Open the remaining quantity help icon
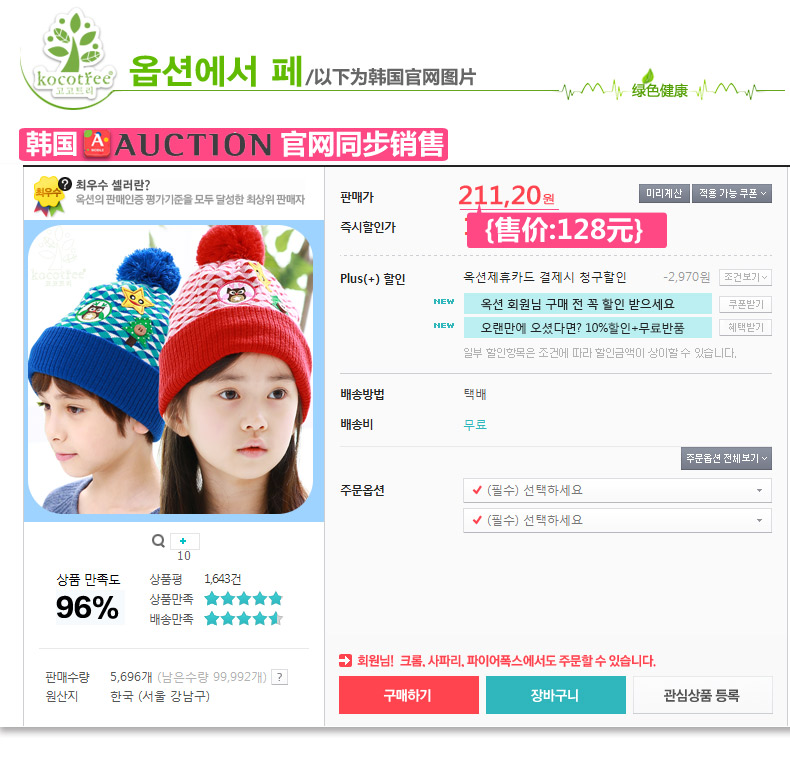The height and width of the screenshot is (764, 790). pyautogui.click(x=280, y=677)
